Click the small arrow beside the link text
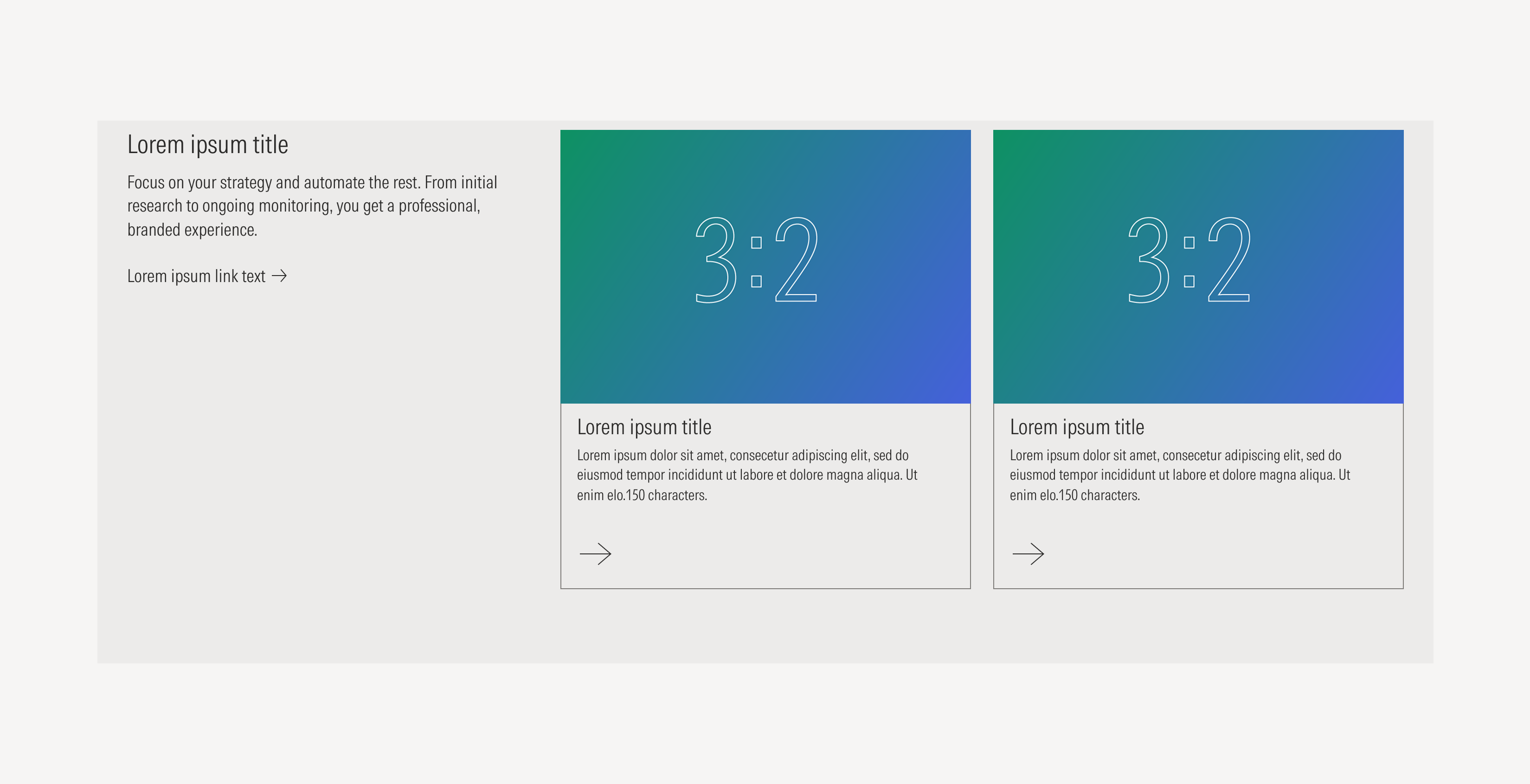Screen dimensions: 1530x784 coord(279,276)
